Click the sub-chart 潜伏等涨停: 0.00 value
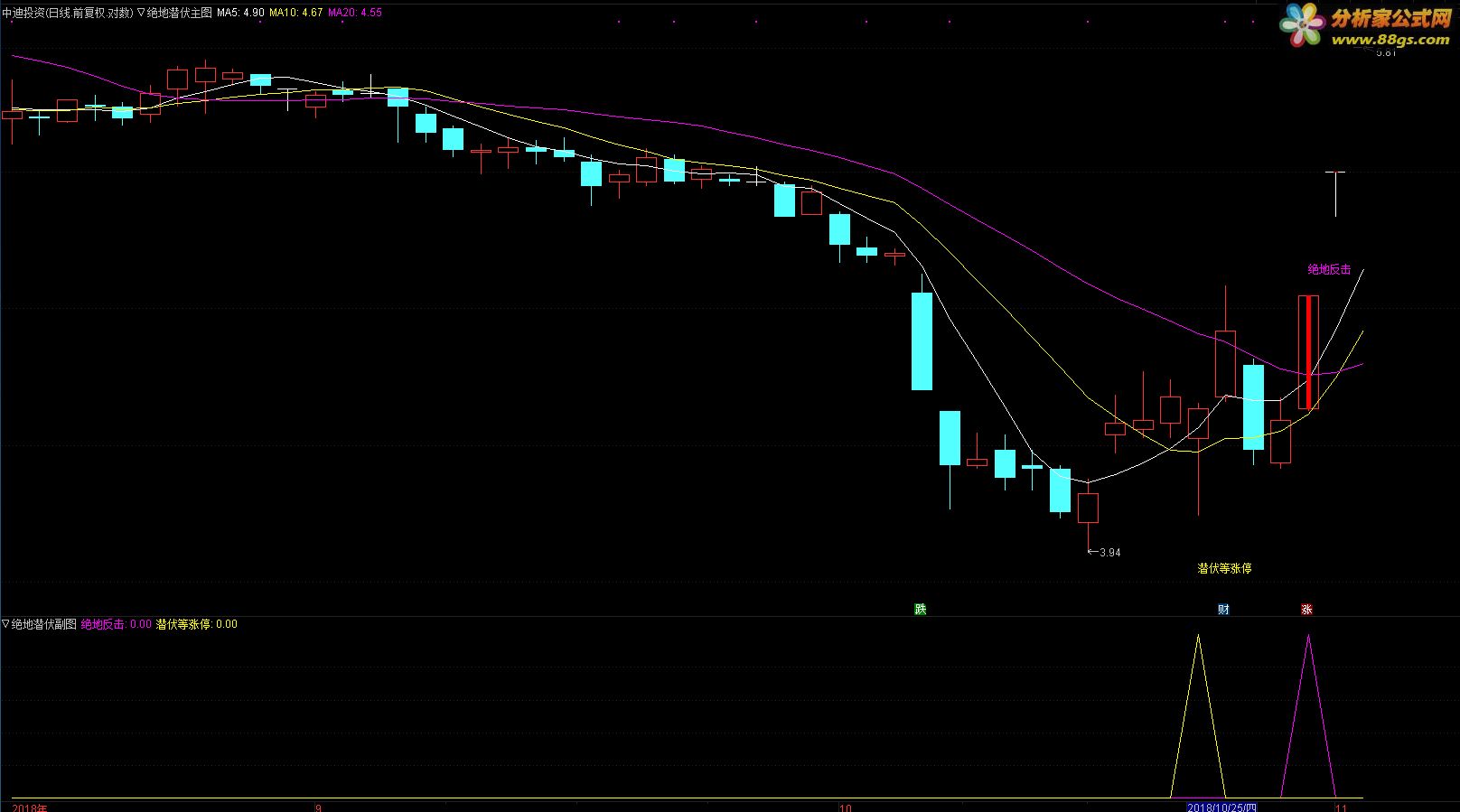This screenshot has height=812, width=1460. click(x=197, y=624)
